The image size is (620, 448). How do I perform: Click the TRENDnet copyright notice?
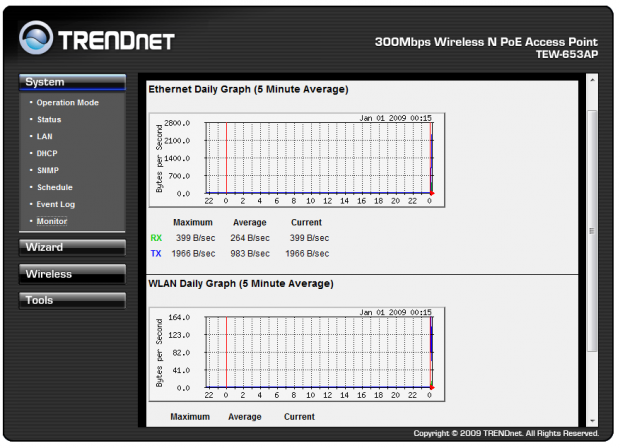point(506,433)
